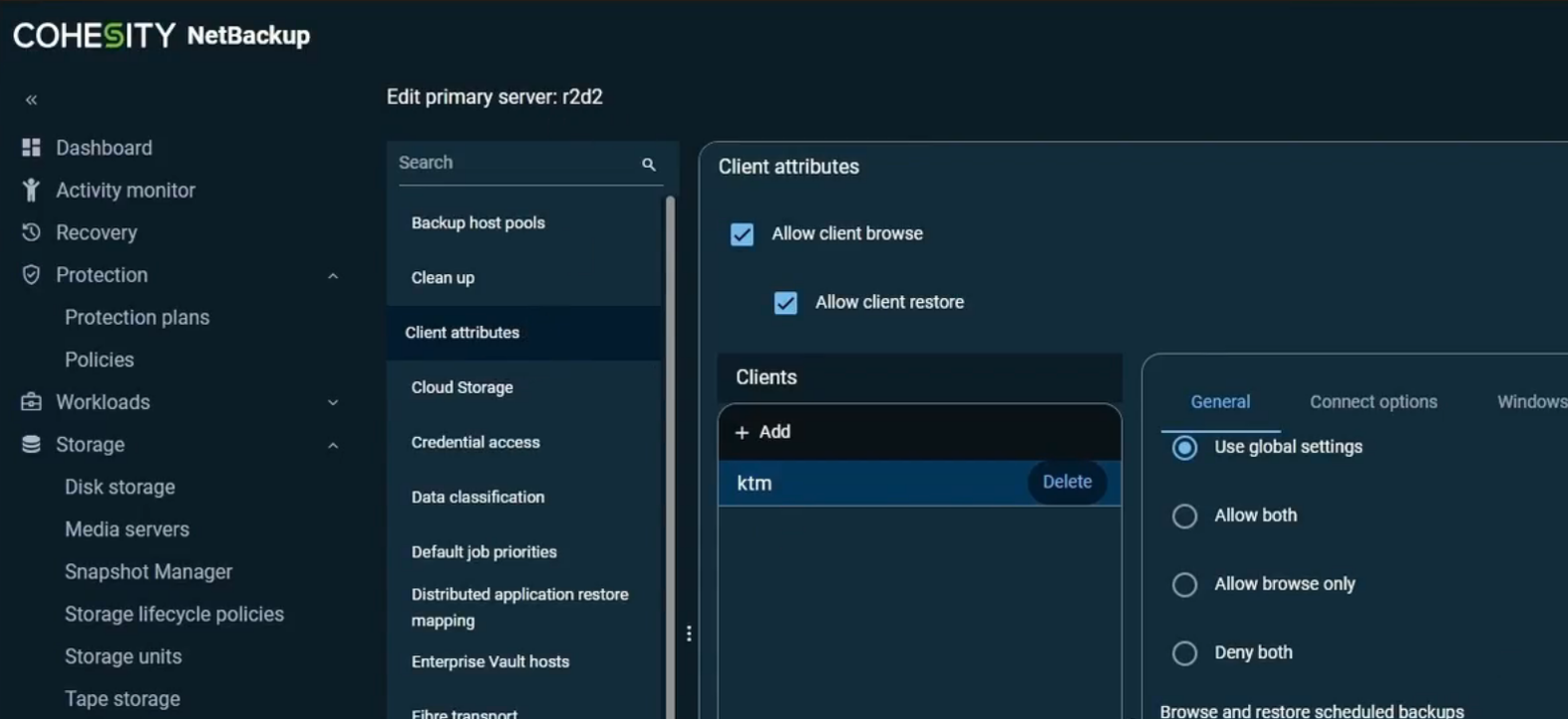Delete the ktm client
The height and width of the screenshot is (719, 1568).
[1066, 482]
